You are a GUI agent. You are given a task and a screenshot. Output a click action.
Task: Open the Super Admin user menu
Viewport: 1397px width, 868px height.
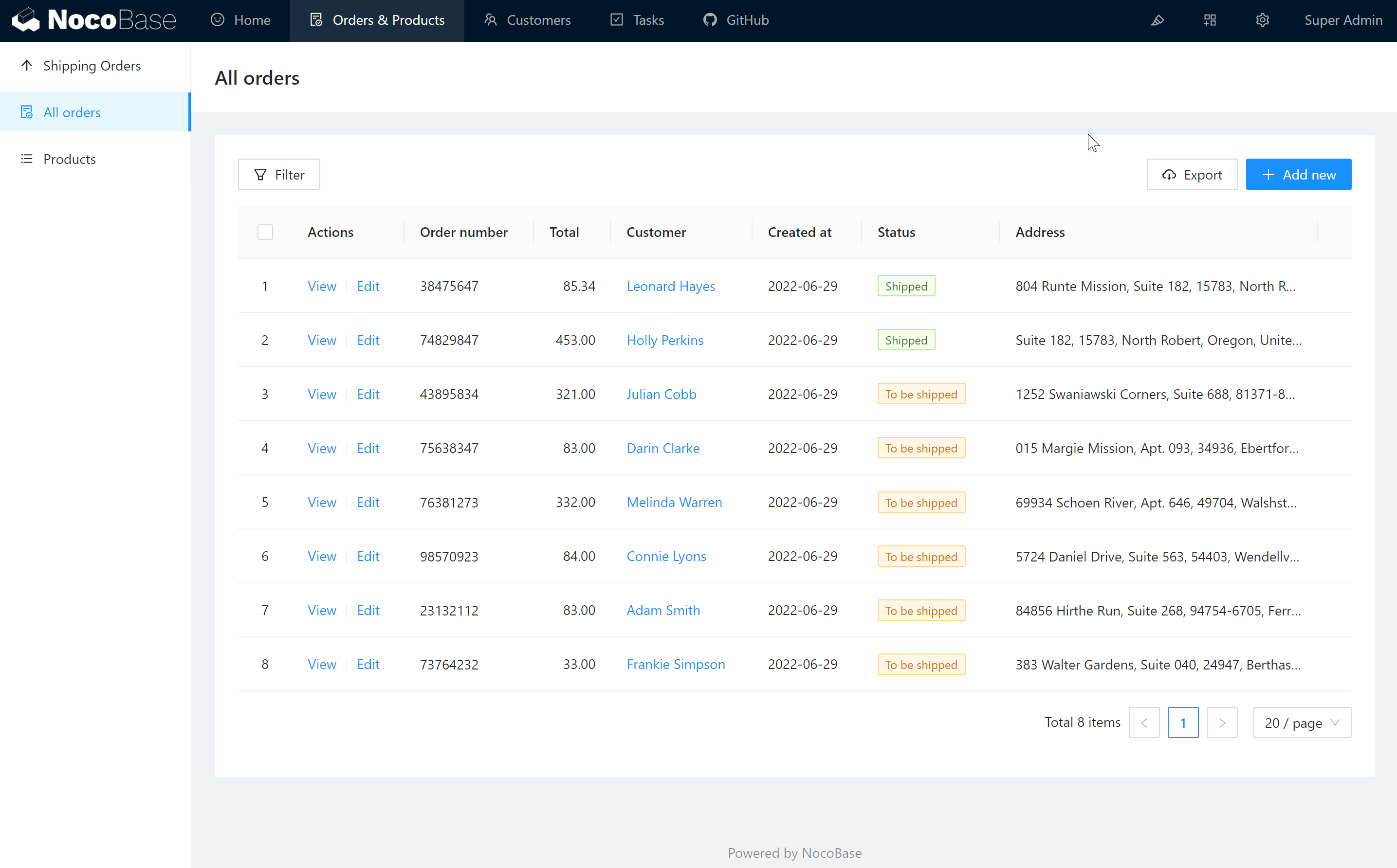pyautogui.click(x=1342, y=20)
